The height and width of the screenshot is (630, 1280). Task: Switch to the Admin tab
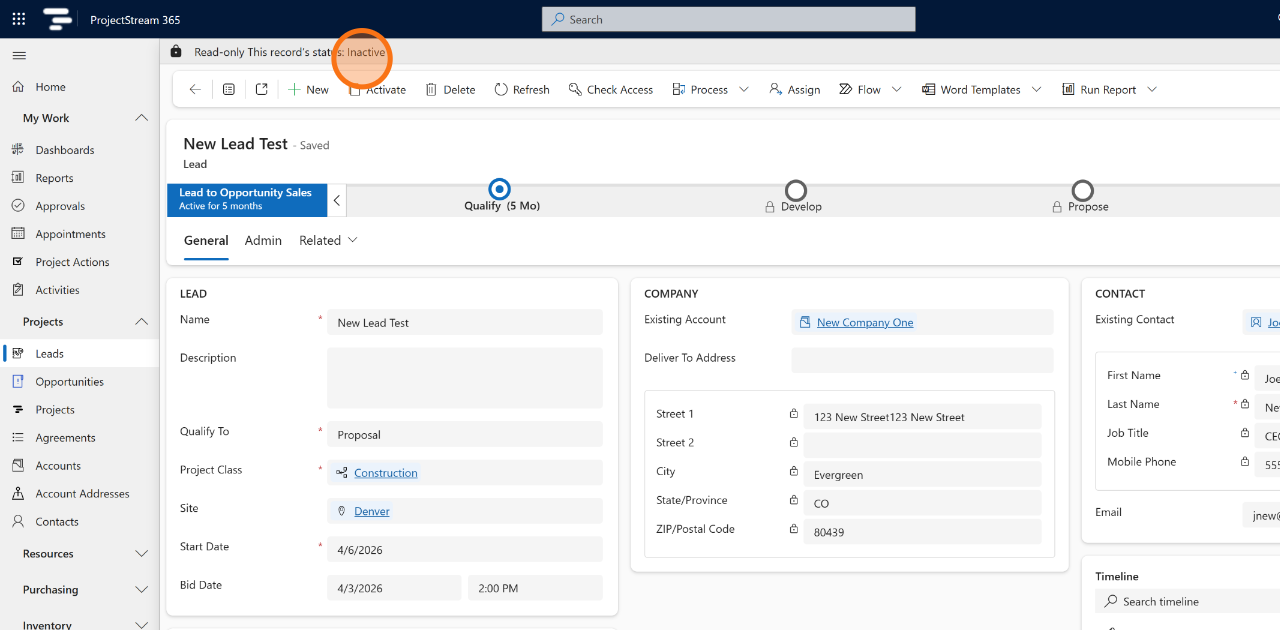coord(263,240)
